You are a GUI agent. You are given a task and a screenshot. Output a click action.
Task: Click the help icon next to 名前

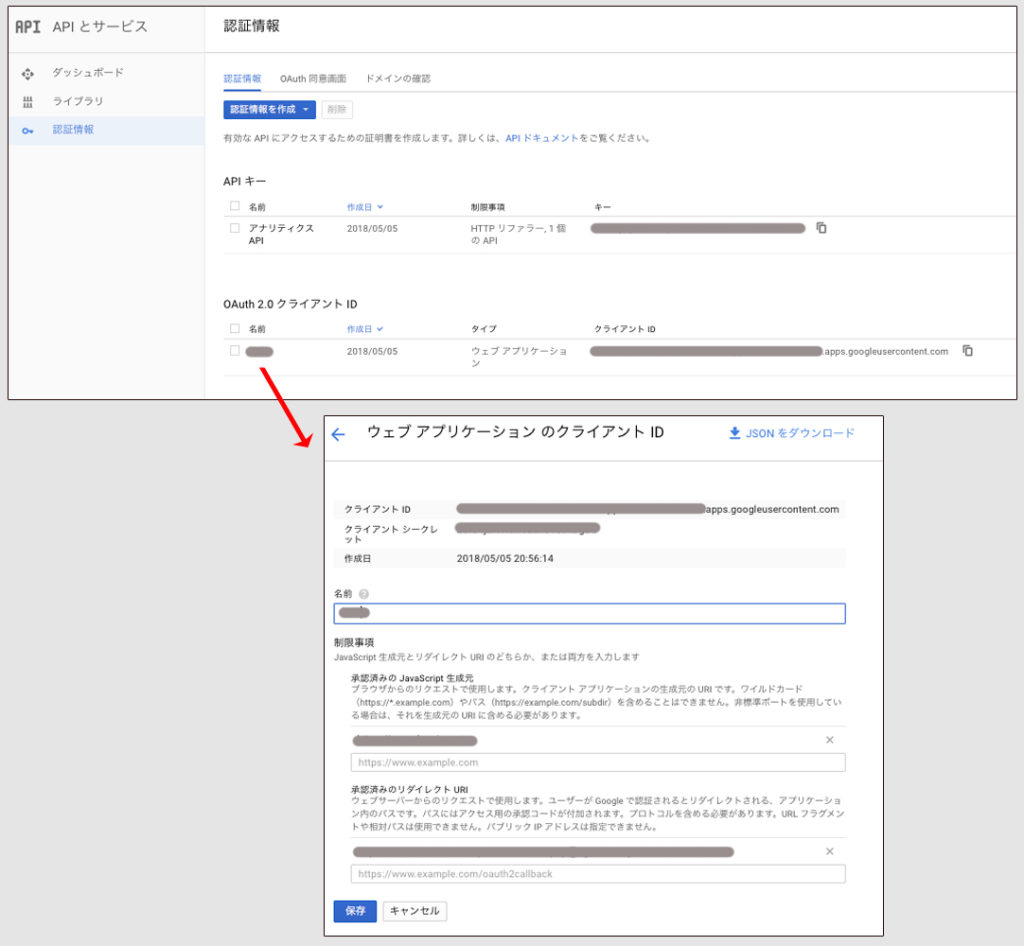tap(364, 594)
